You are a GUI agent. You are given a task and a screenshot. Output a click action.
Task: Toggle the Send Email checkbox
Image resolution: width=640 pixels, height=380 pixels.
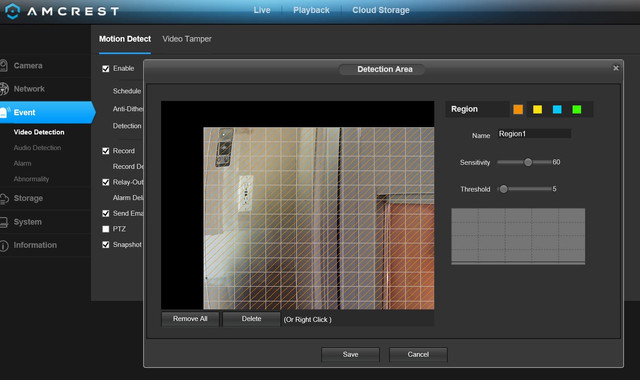[x=106, y=213]
